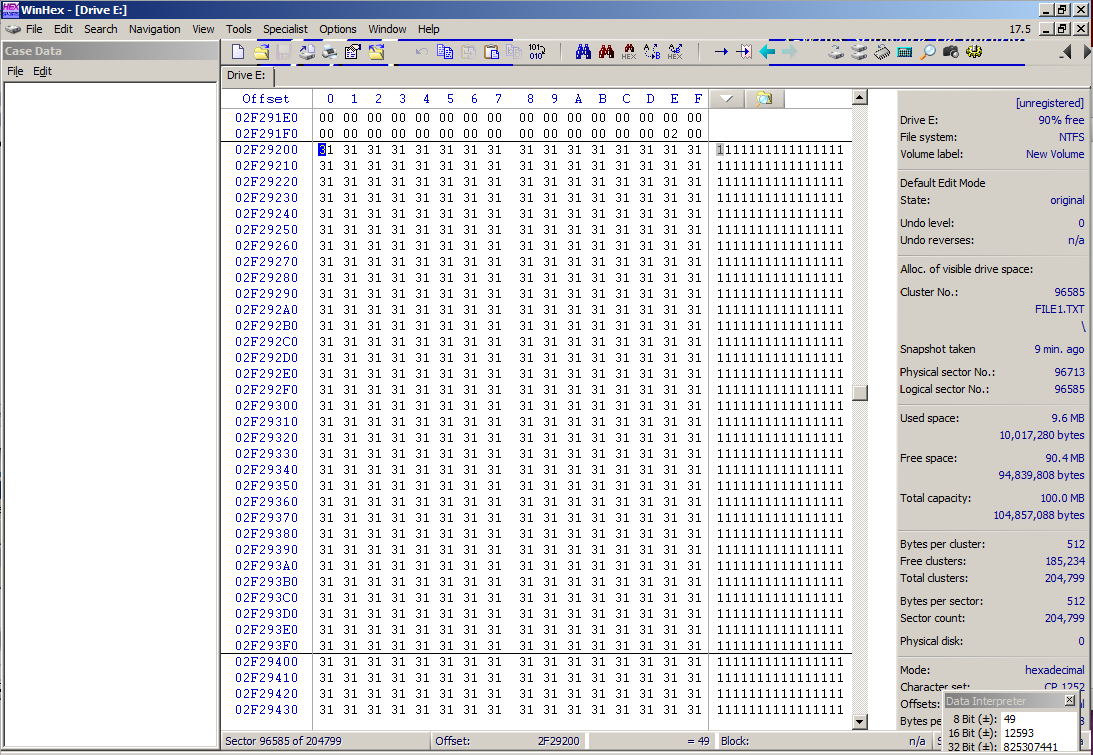Screen dimensions: 1093x755
Task: Click the magnifying glass analysis icon
Action: 928,52
